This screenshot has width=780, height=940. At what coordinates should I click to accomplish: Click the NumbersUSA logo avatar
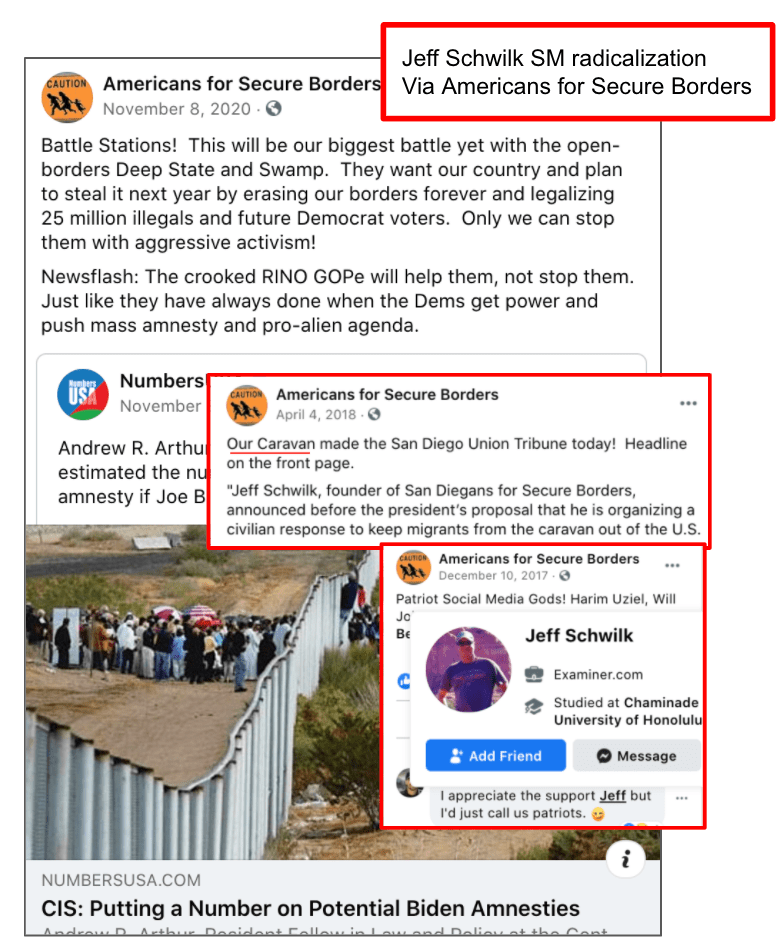pyautogui.click(x=83, y=394)
